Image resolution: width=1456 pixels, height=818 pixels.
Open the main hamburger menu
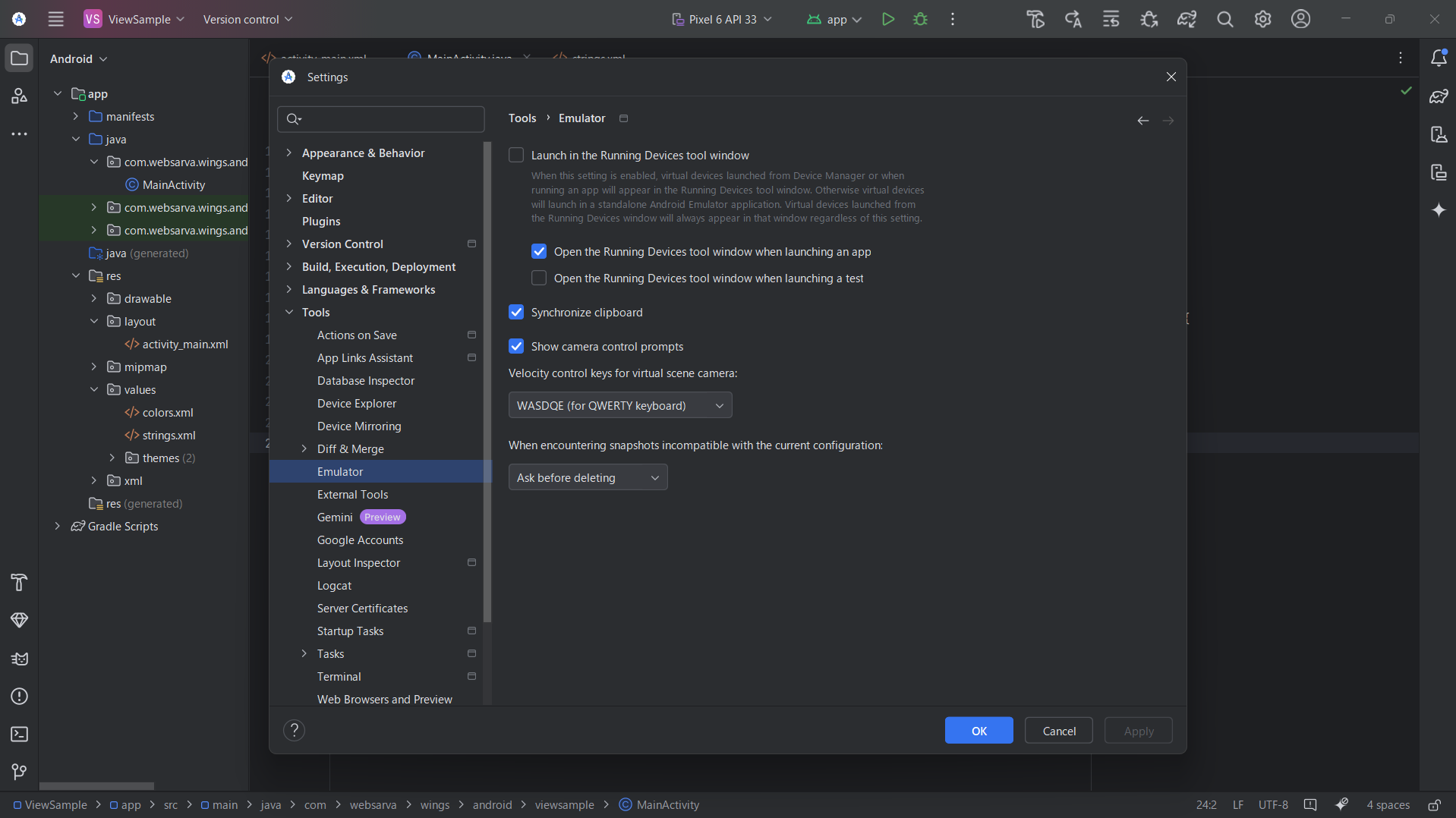pyautogui.click(x=55, y=19)
